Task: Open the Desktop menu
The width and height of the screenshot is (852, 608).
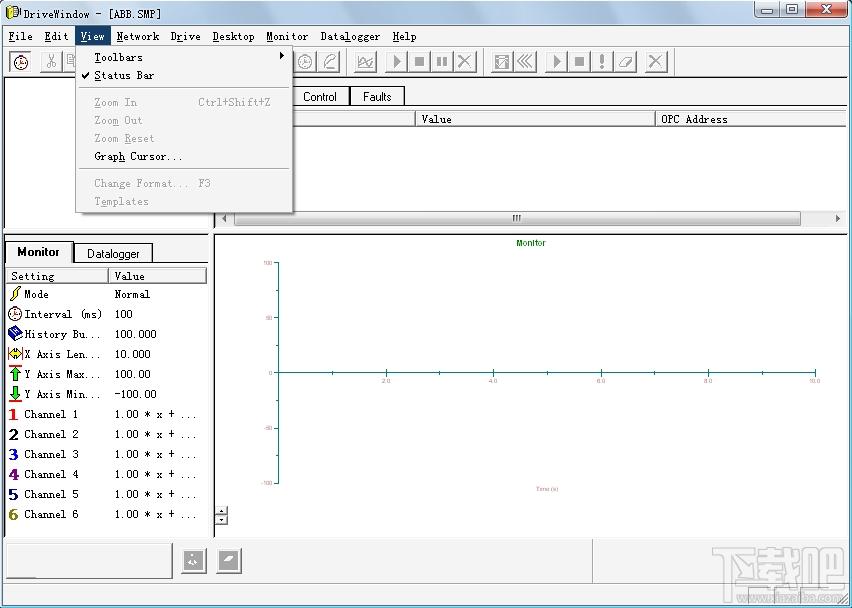Action: (234, 36)
